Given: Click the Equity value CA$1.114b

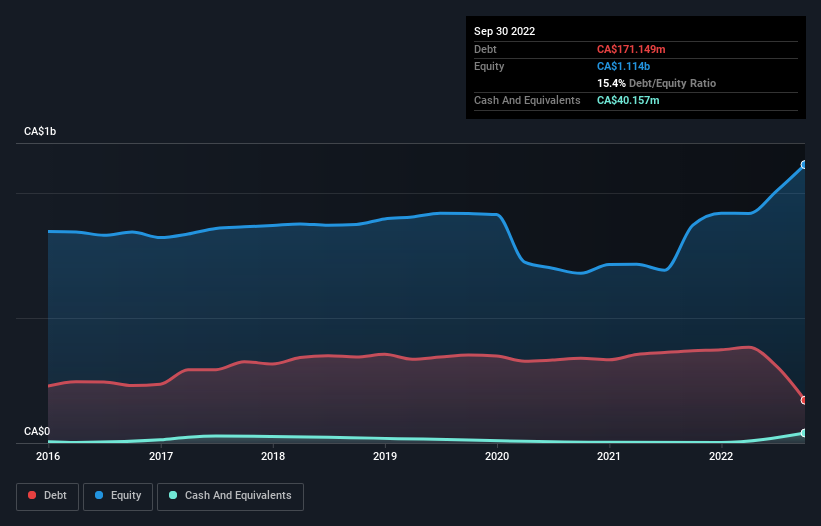Looking at the screenshot, I should click(x=623, y=66).
